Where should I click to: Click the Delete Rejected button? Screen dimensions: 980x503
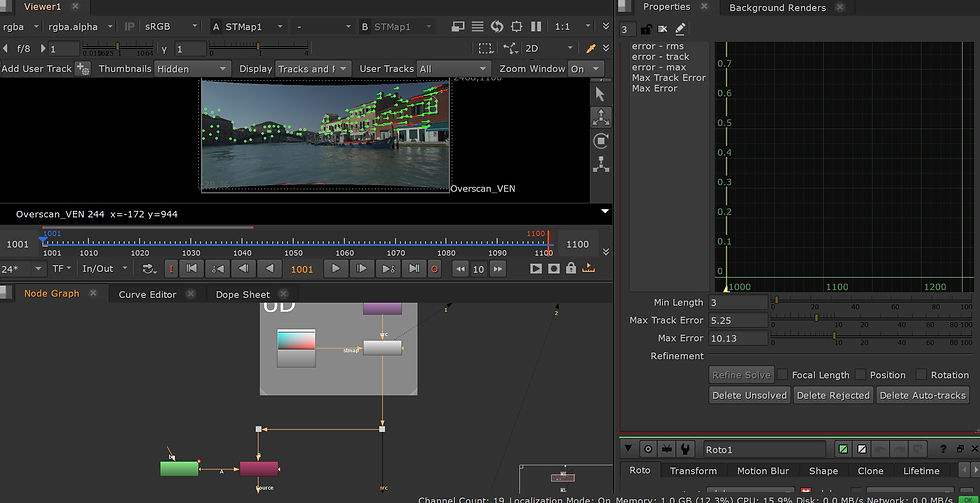[x=833, y=395]
